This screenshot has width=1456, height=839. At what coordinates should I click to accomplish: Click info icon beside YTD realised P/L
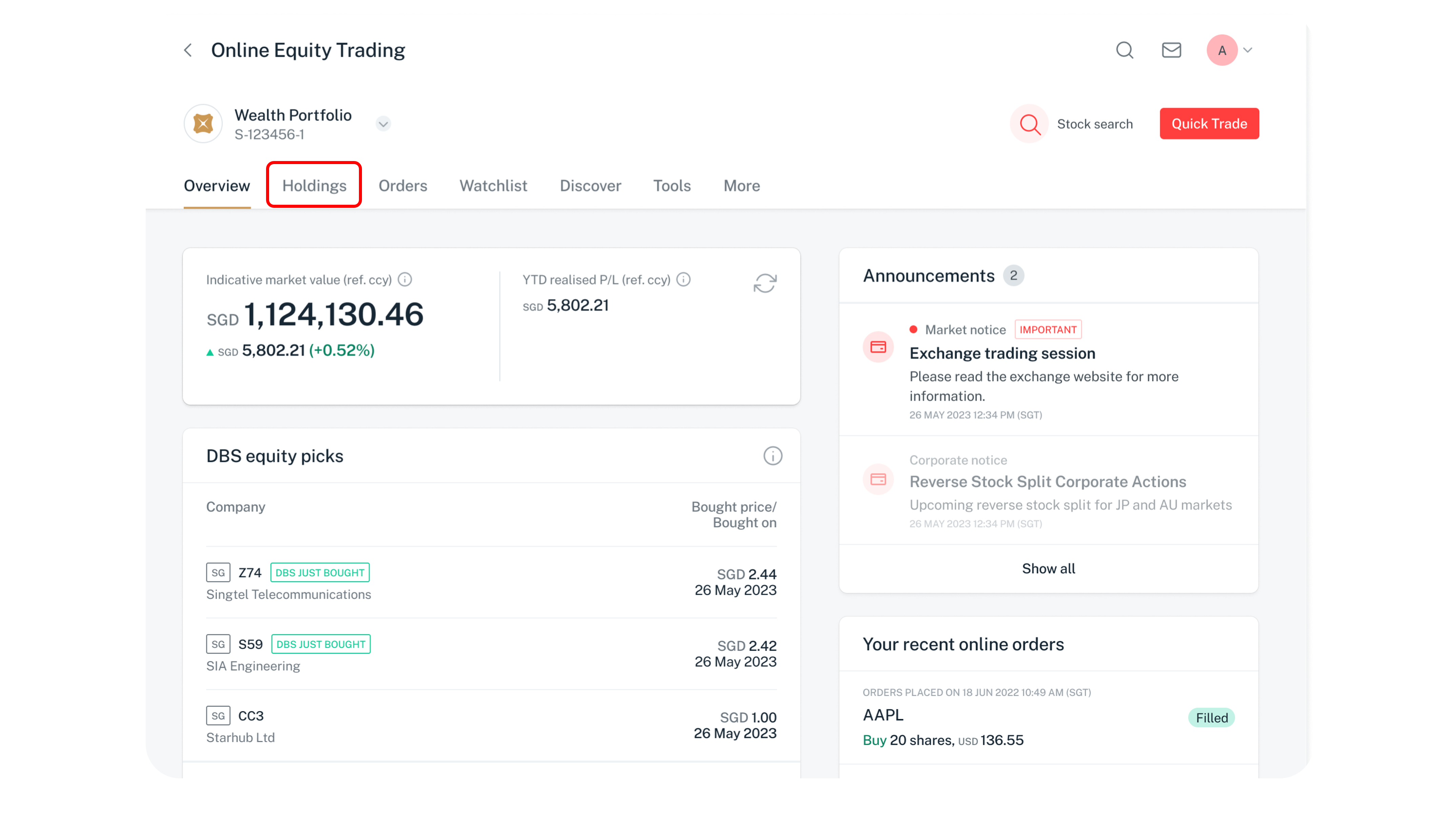683,279
